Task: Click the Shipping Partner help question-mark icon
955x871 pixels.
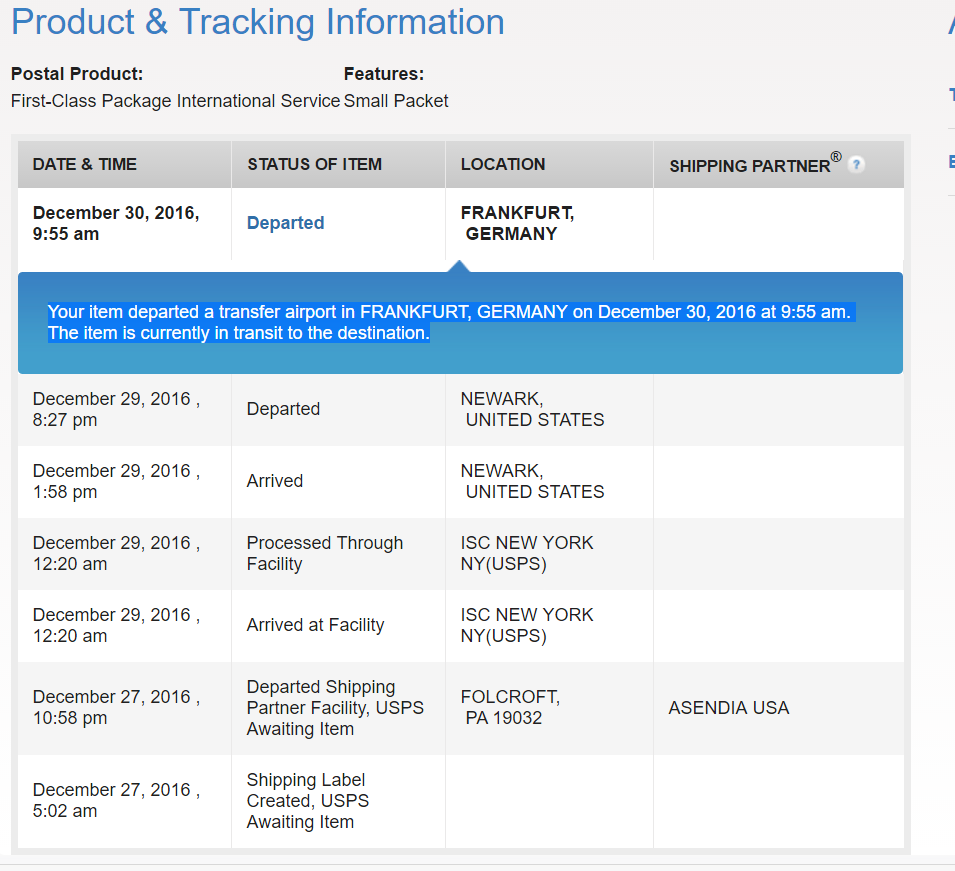Action: coord(856,164)
